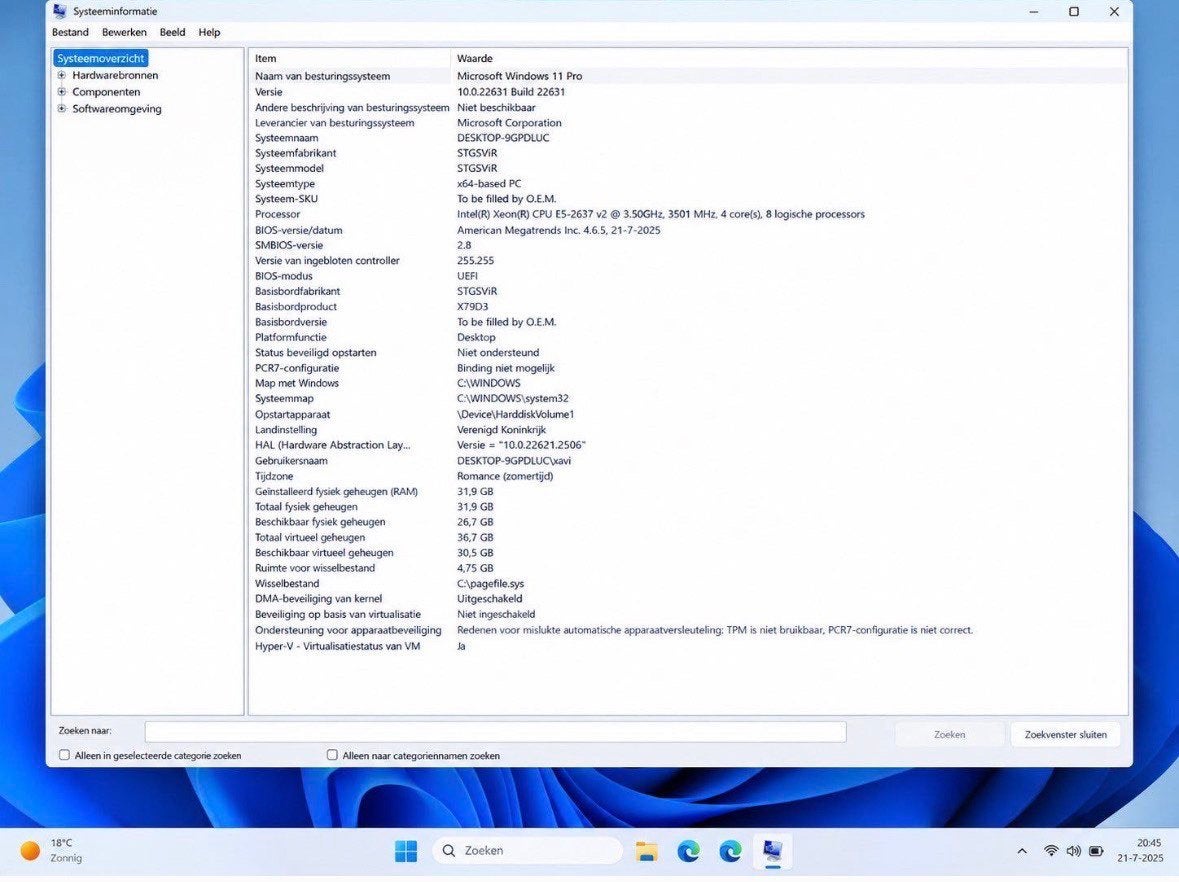The image size is (1179, 882).
Task: Maximize the Systeeminformatie window
Action: pos(1074,11)
